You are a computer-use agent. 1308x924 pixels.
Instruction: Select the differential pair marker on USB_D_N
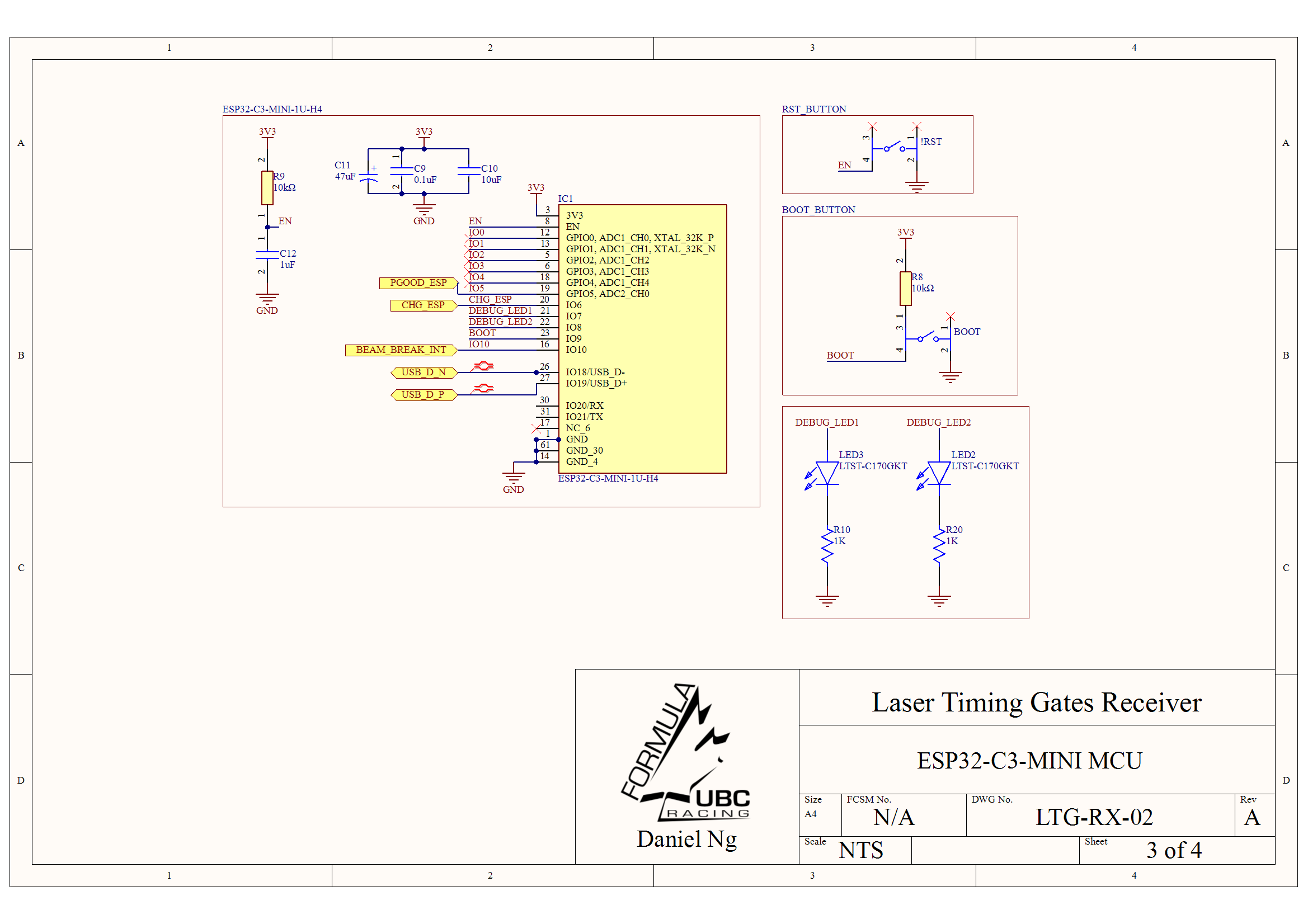(483, 366)
